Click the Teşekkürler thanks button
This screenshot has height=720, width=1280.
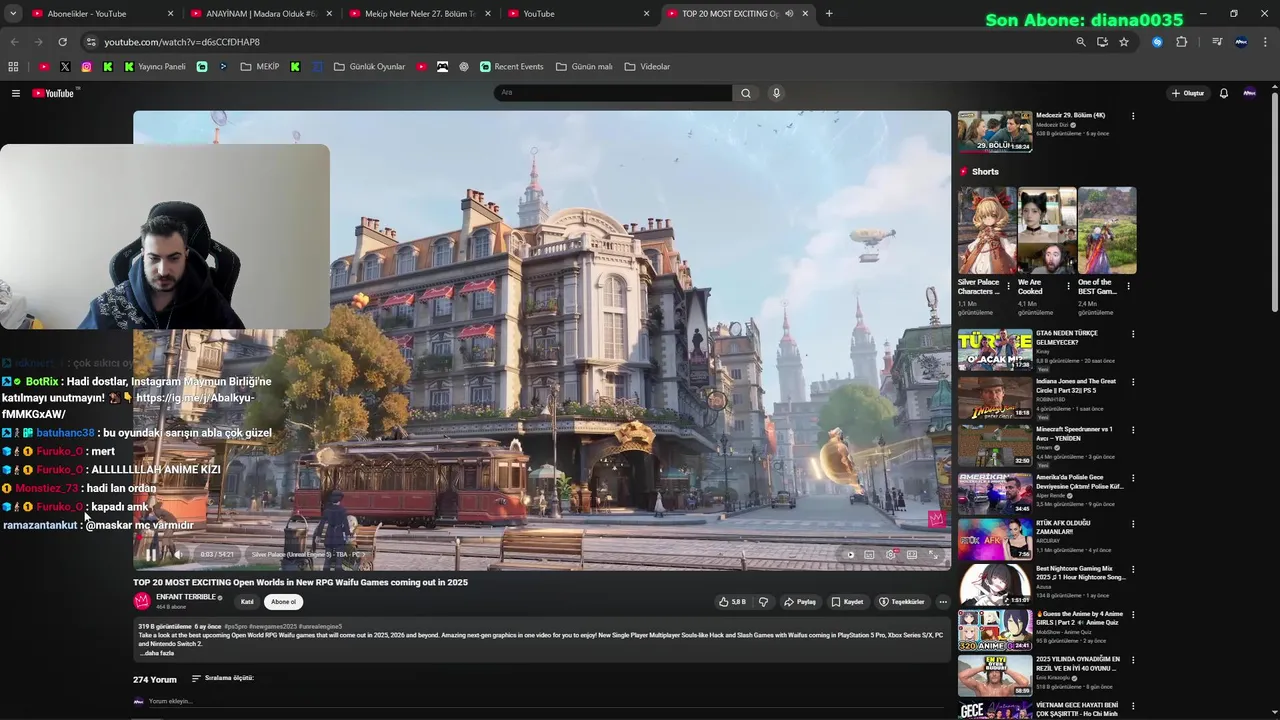tap(901, 602)
